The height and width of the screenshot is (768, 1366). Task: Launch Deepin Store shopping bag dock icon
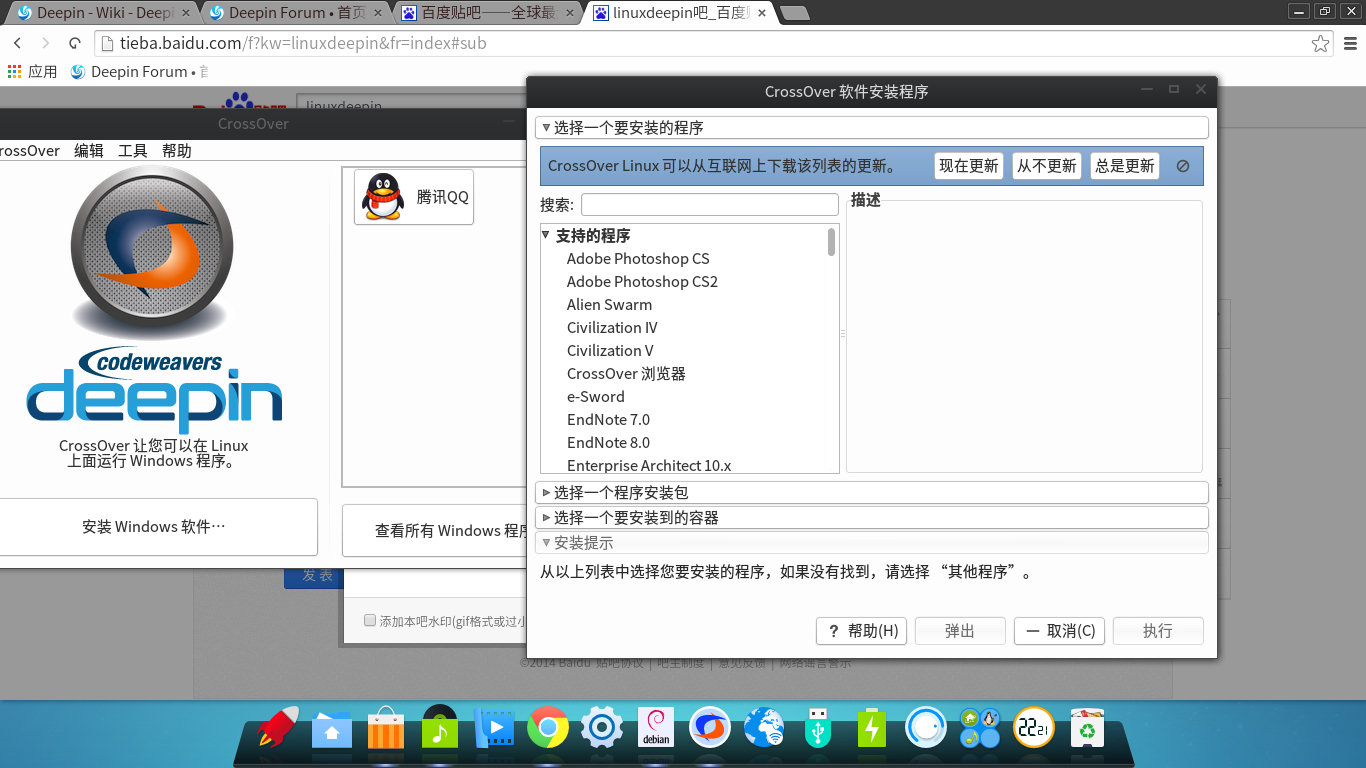point(386,729)
